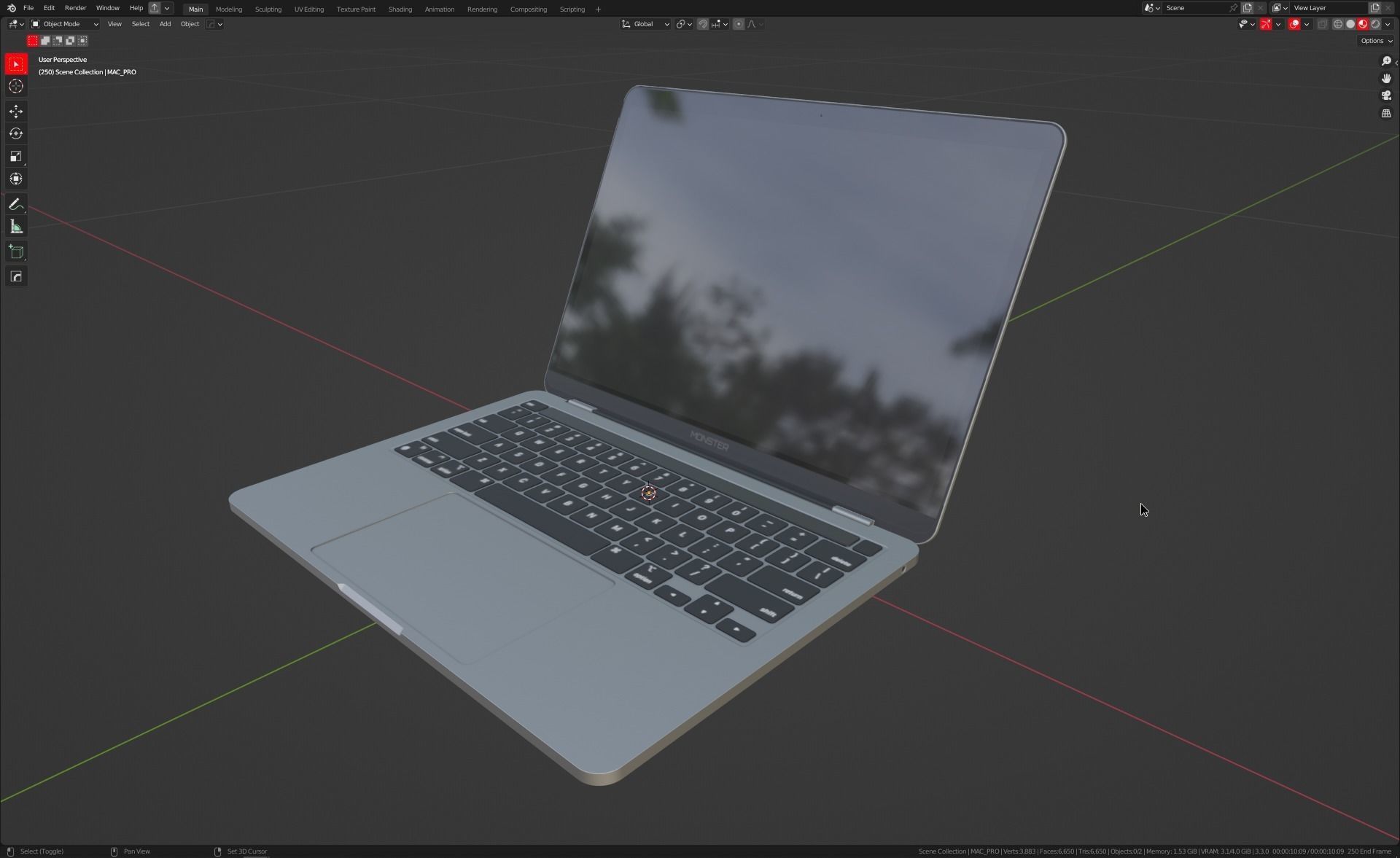1400x858 pixels.
Task: Open the scene browse dropdown icon
Action: pos(1152,8)
